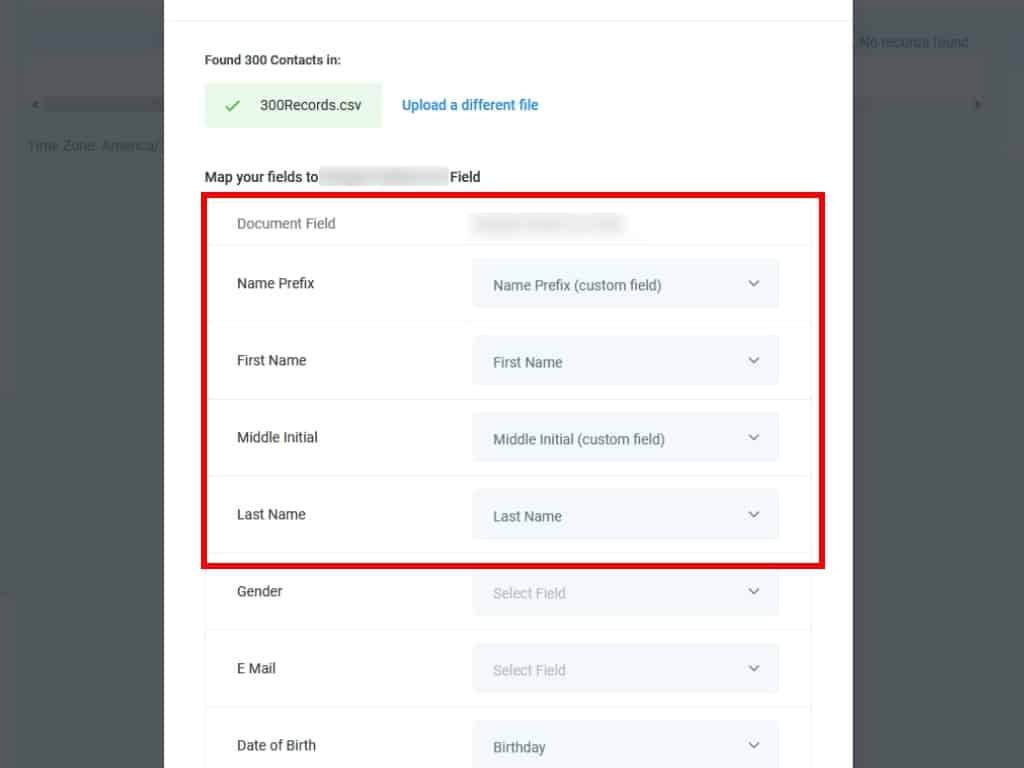Click the green checkmark beside 300Records.csv
Screen dimensions: 1024x768
coord(233,105)
